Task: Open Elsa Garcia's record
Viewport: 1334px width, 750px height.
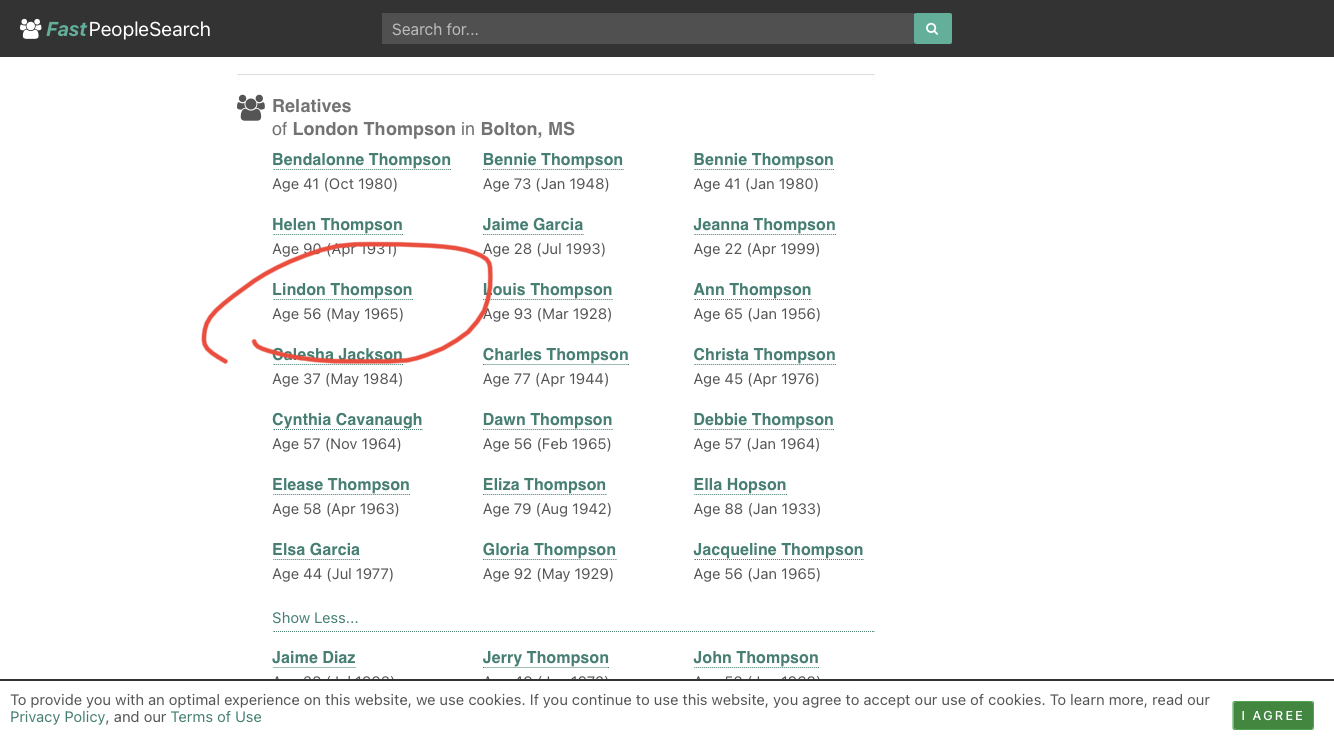Action: (x=316, y=550)
